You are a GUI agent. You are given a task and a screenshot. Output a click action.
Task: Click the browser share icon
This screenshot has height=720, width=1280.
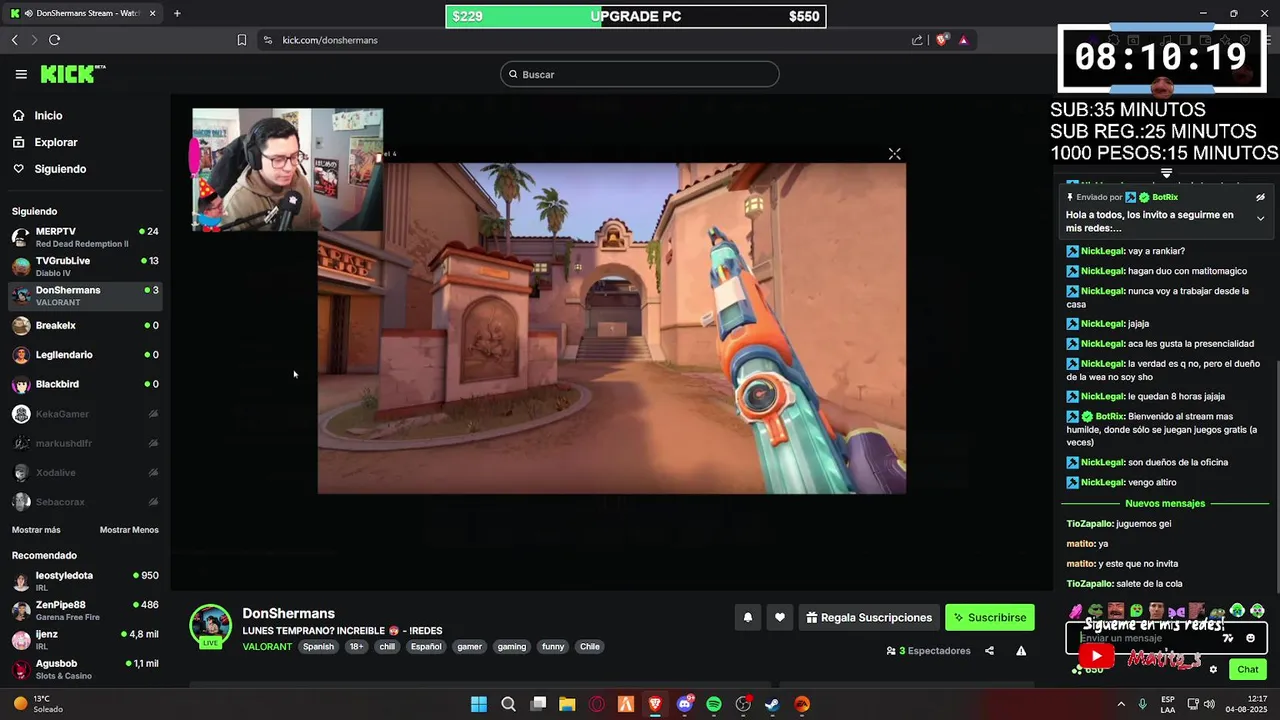click(x=917, y=40)
